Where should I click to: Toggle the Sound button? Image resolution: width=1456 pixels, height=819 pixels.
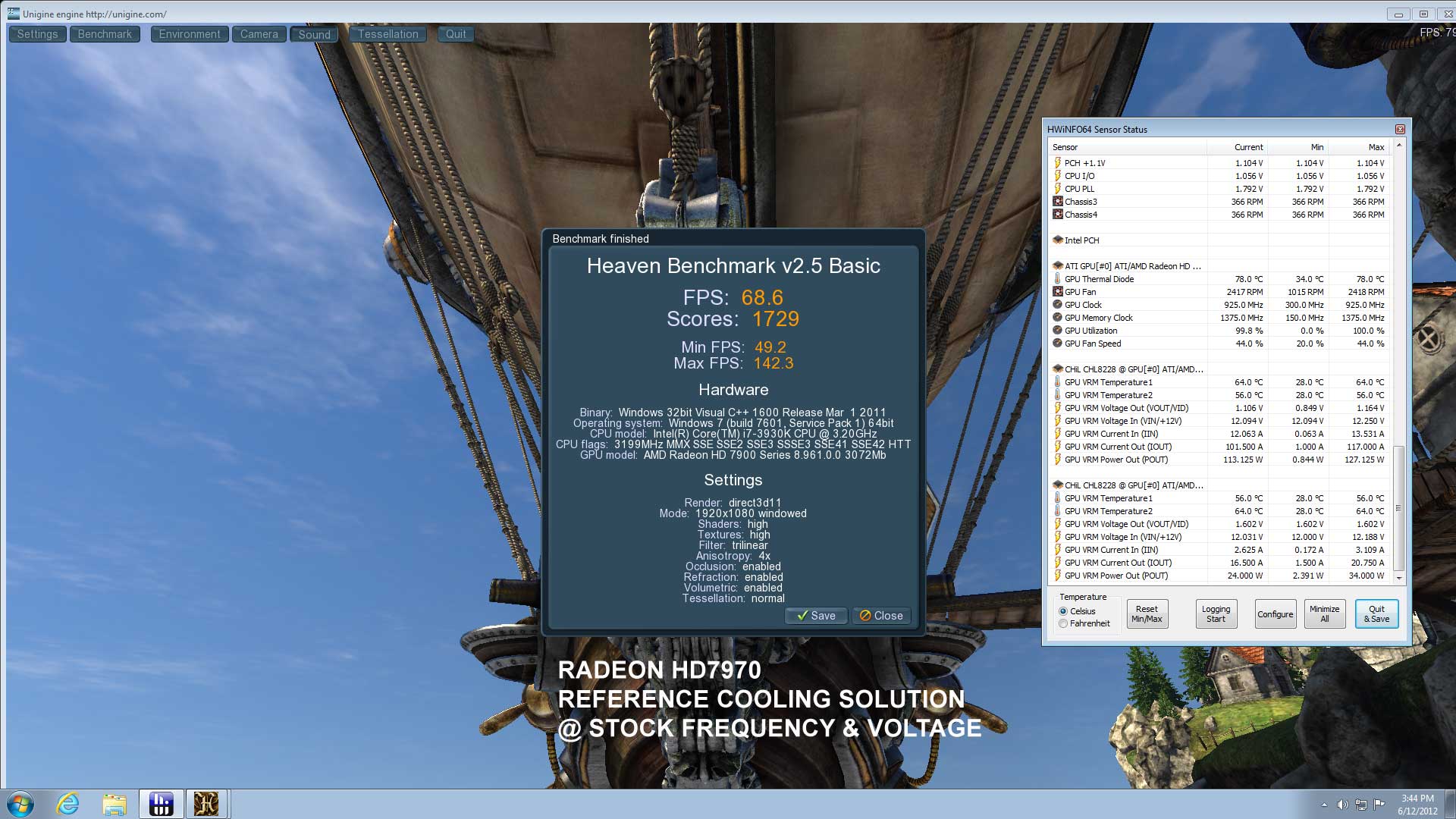point(314,34)
